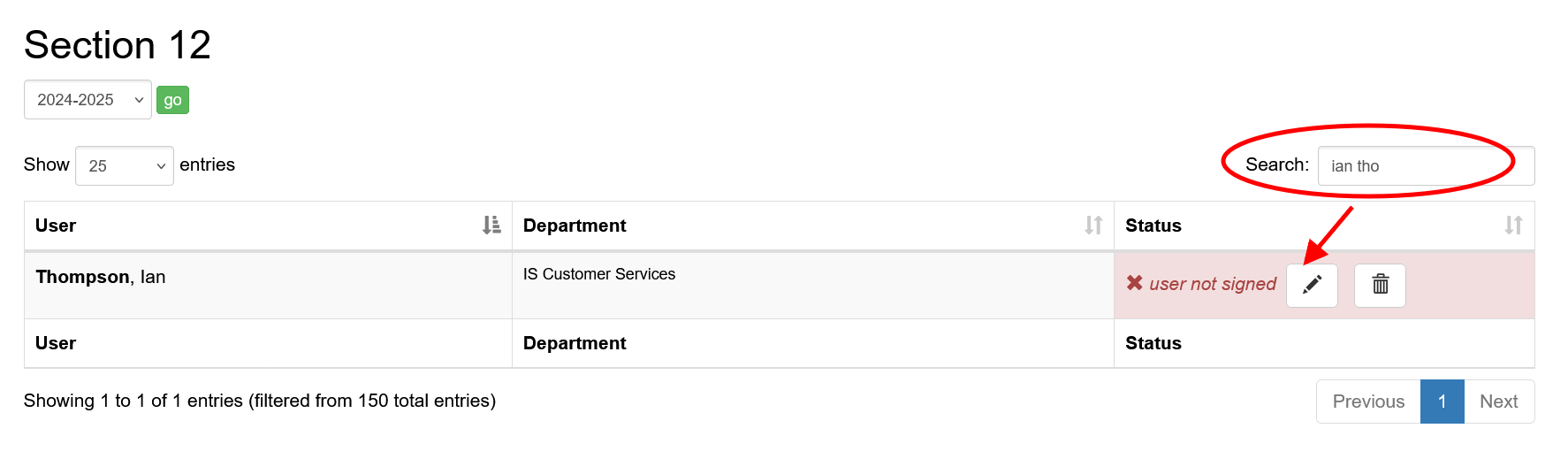The height and width of the screenshot is (459, 1568).
Task: Open the 2024-2025 year dropdown
Action: point(88,100)
